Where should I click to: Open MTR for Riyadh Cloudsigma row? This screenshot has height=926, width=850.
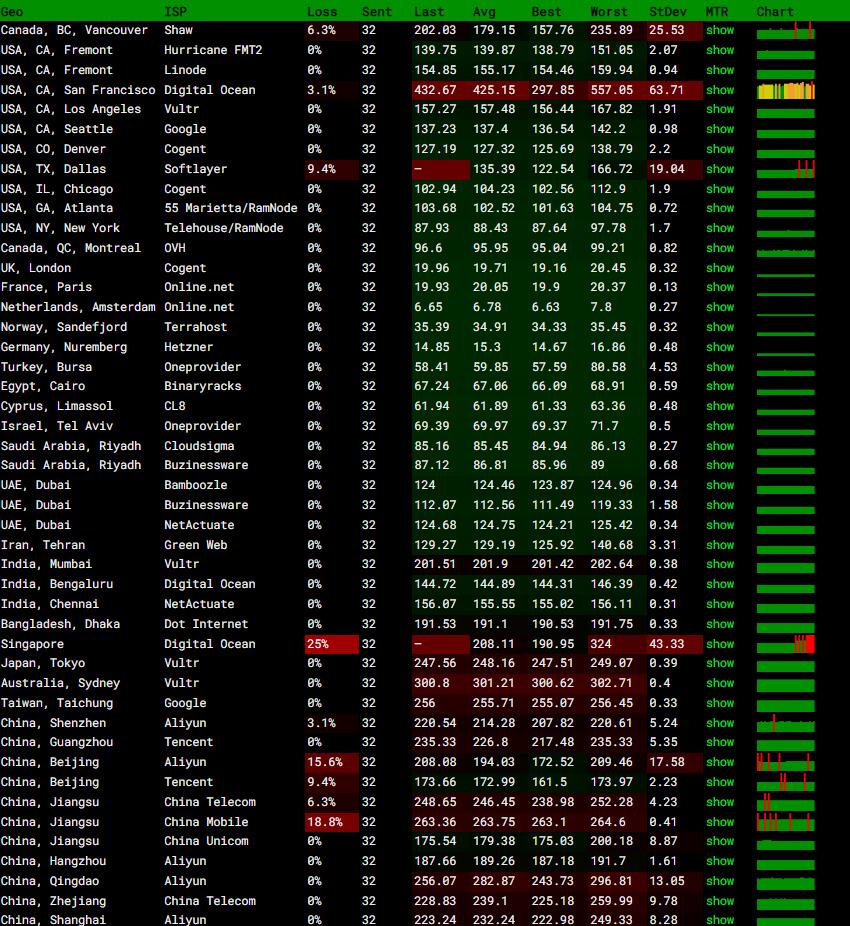720,446
